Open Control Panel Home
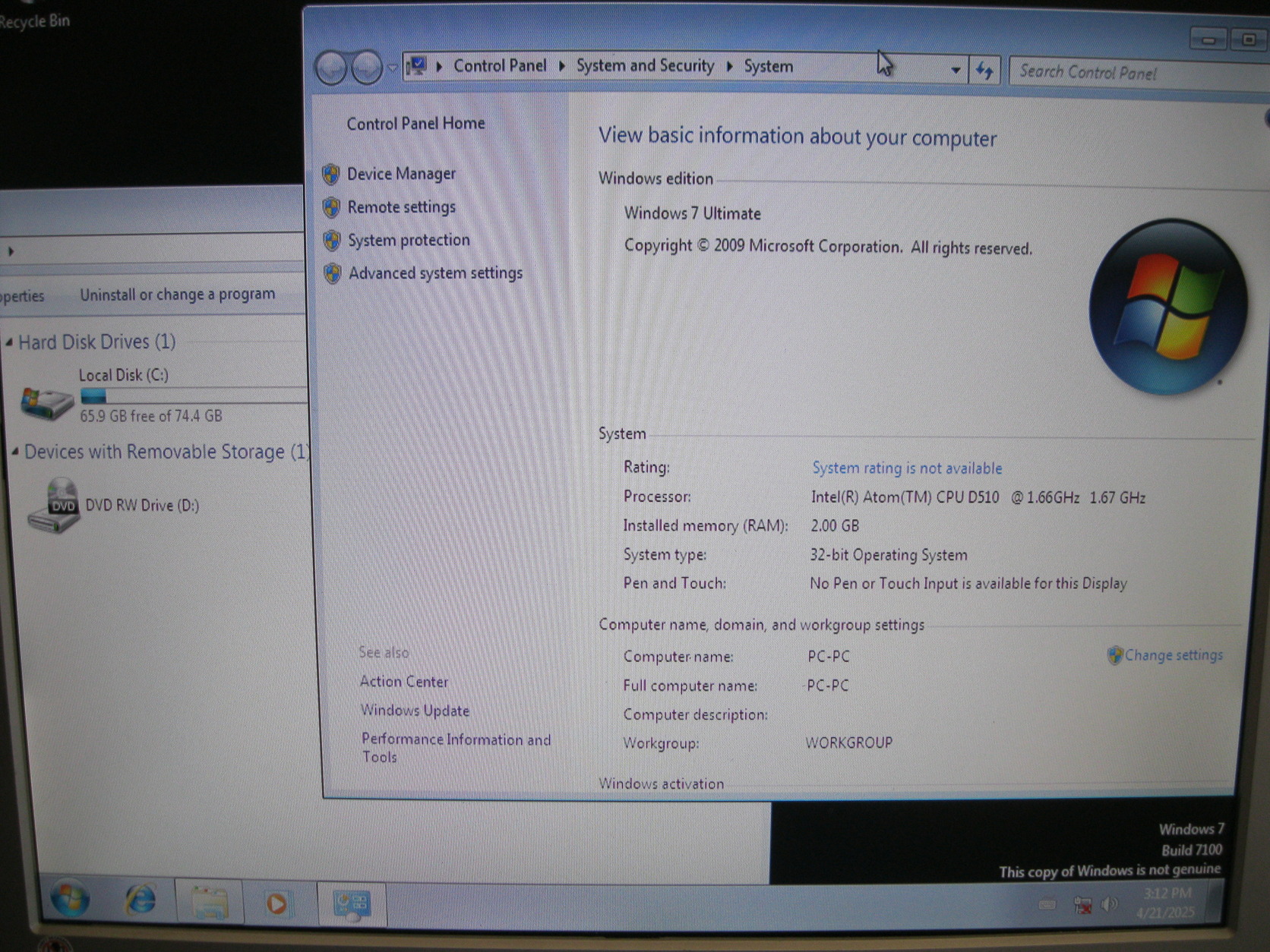The image size is (1270, 952). 415,124
